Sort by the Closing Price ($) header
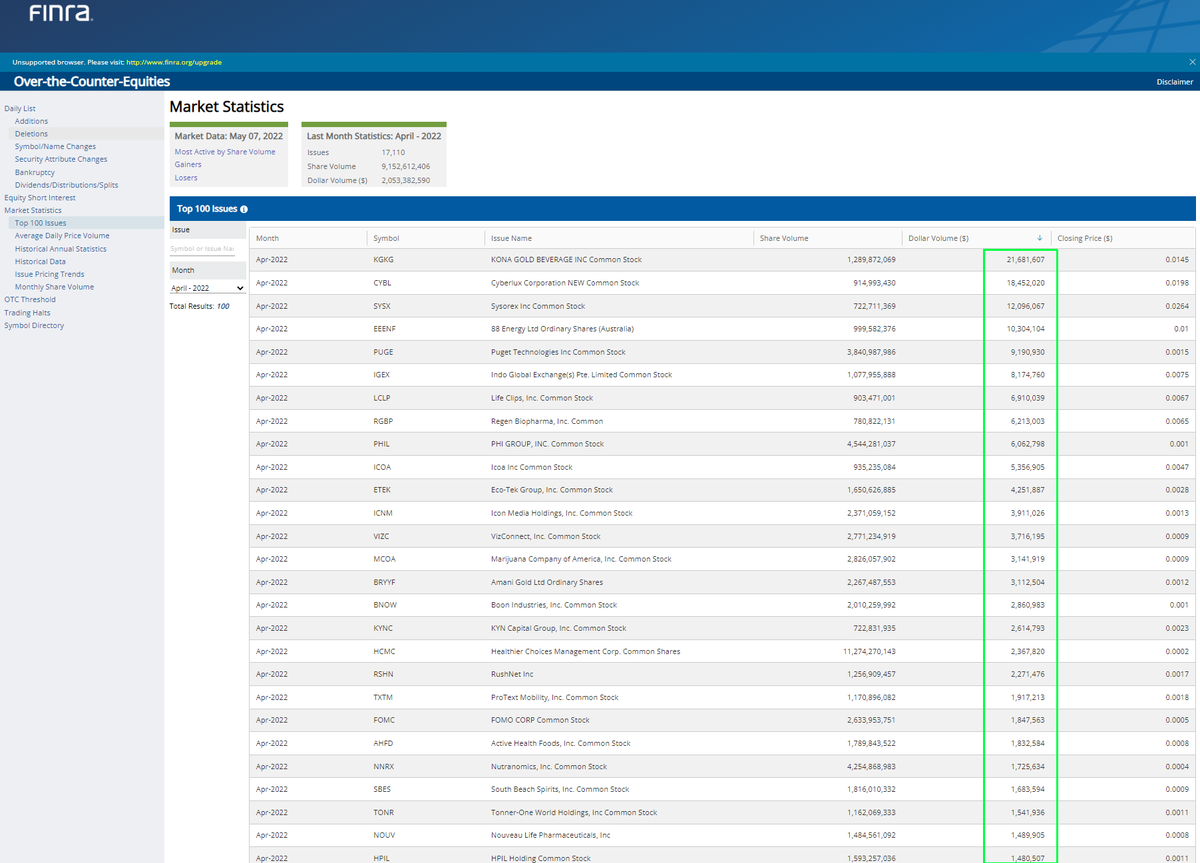 click(x=1085, y=238)
